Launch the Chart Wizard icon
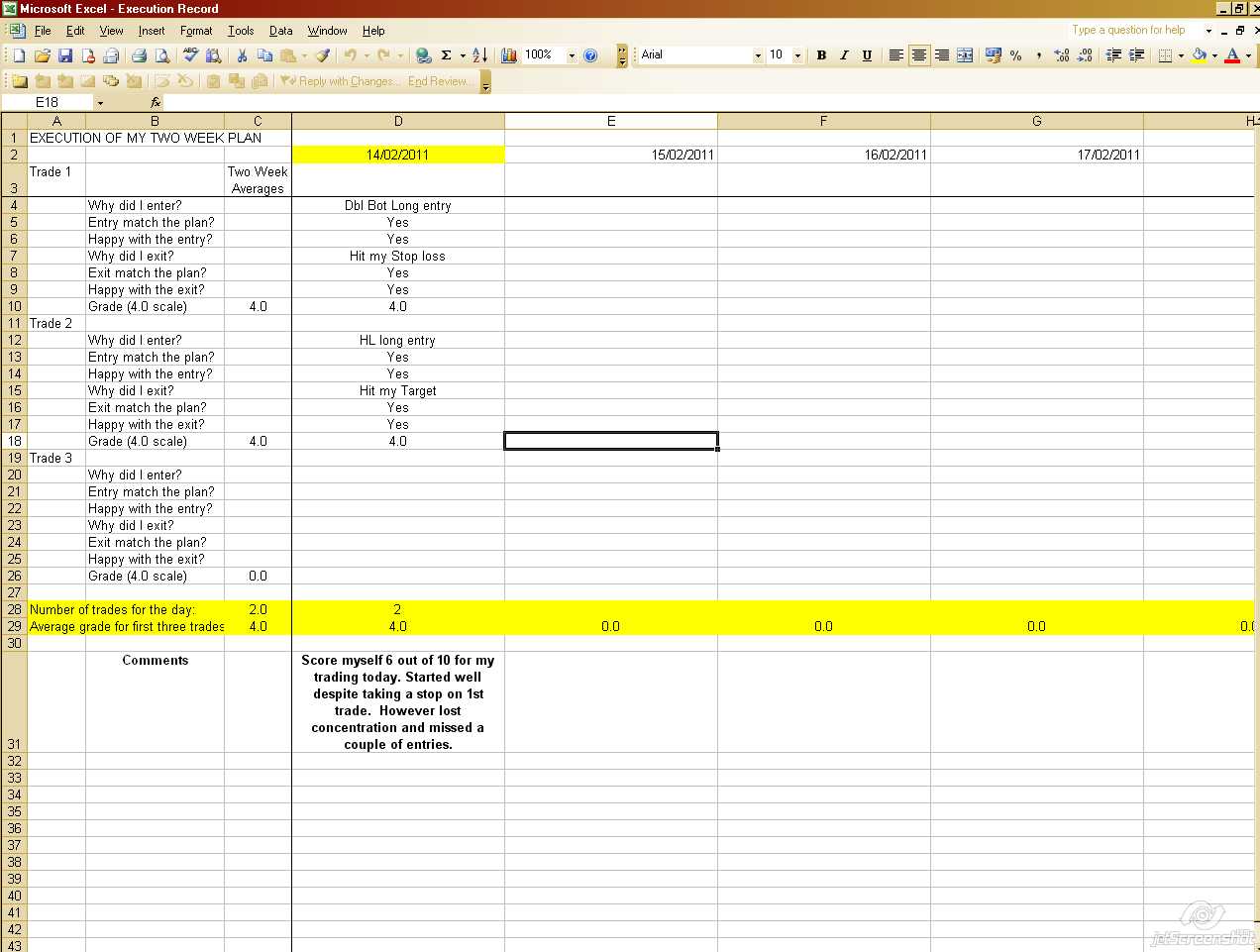This screenshot has width=1260, height=952. (x=509, y=55)
